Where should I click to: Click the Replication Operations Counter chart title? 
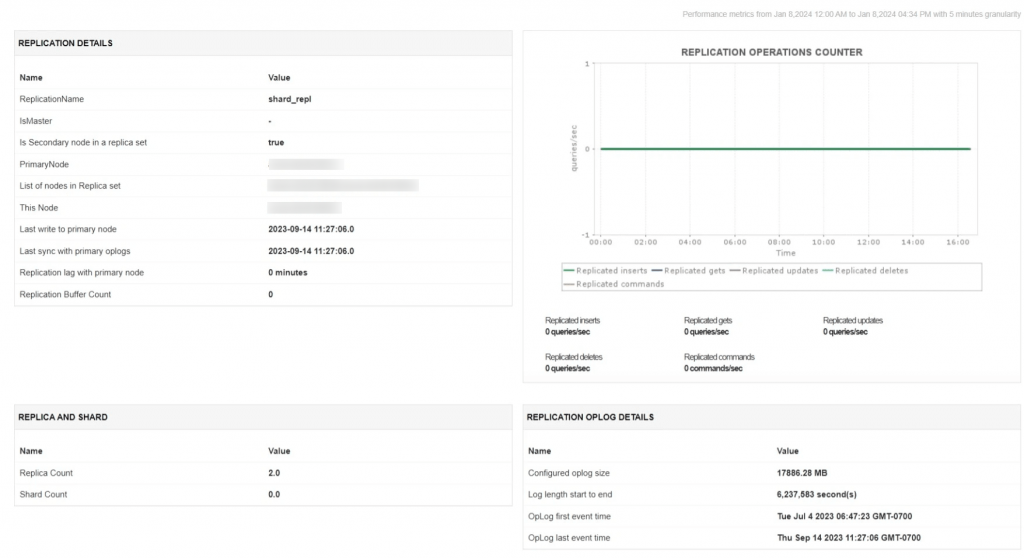click(x=771, y=52)
